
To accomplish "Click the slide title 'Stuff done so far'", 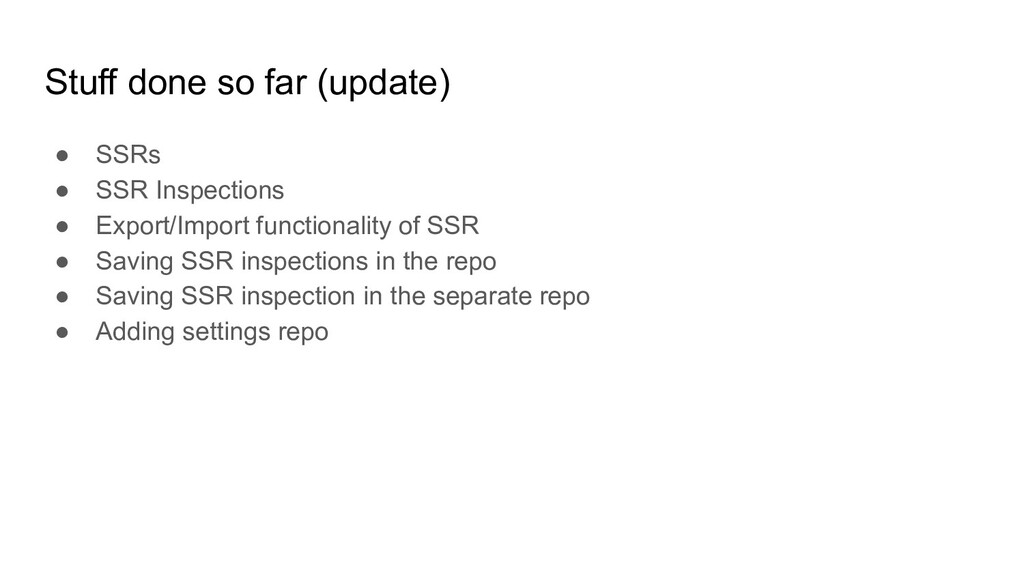I will [x=175, y=82].
